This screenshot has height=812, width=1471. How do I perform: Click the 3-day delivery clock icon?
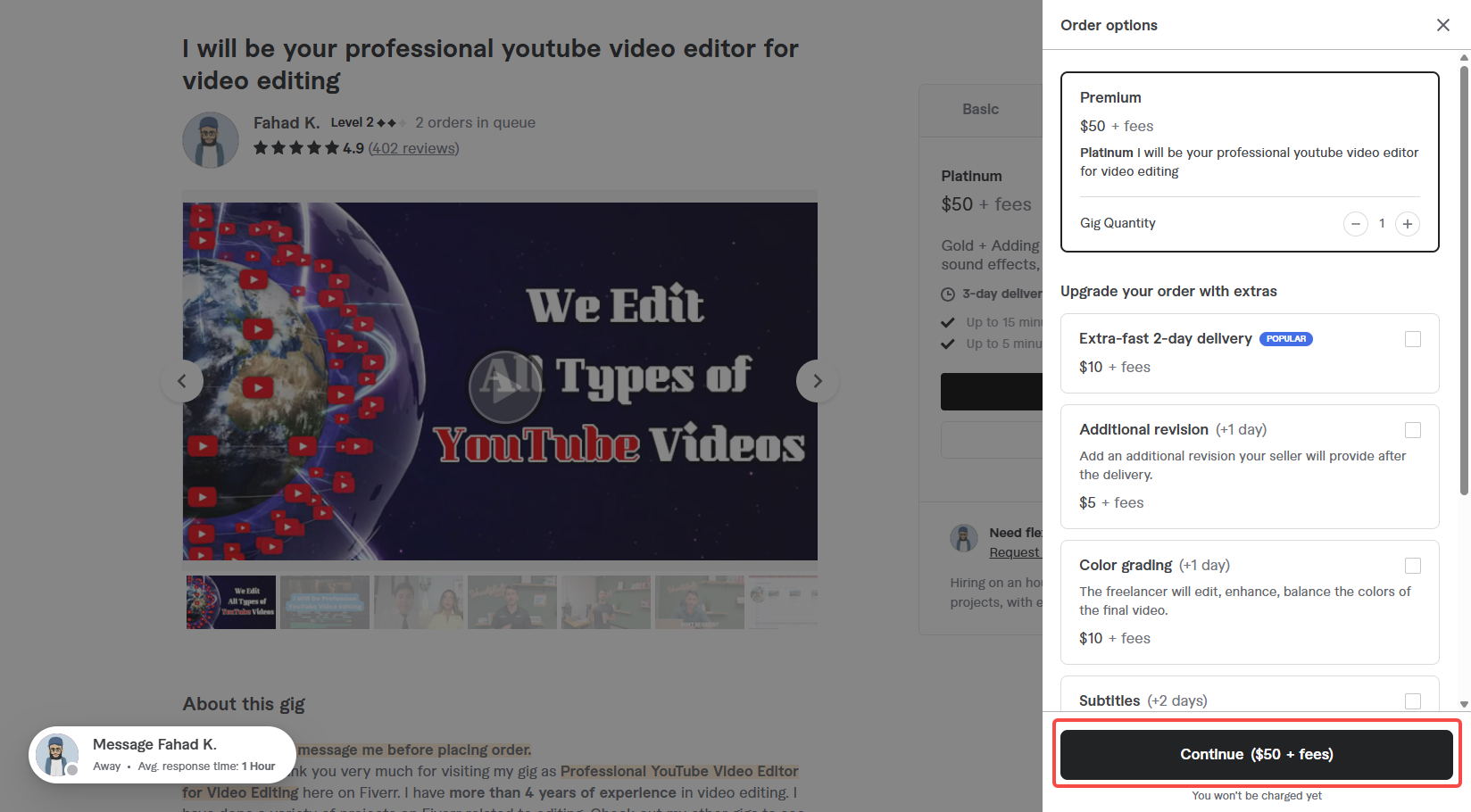pyautogui.click(x=947, y=293)
